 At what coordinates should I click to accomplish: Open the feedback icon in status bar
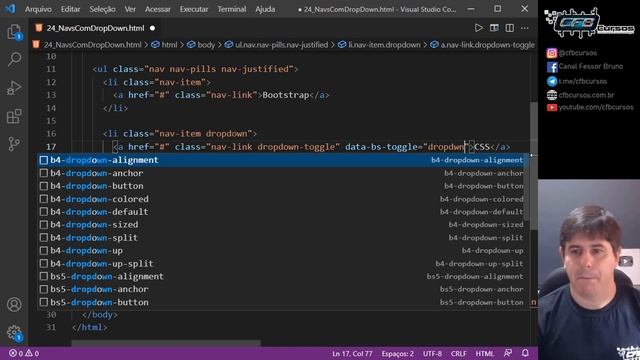pyautogui.click(x=508, y=353)
